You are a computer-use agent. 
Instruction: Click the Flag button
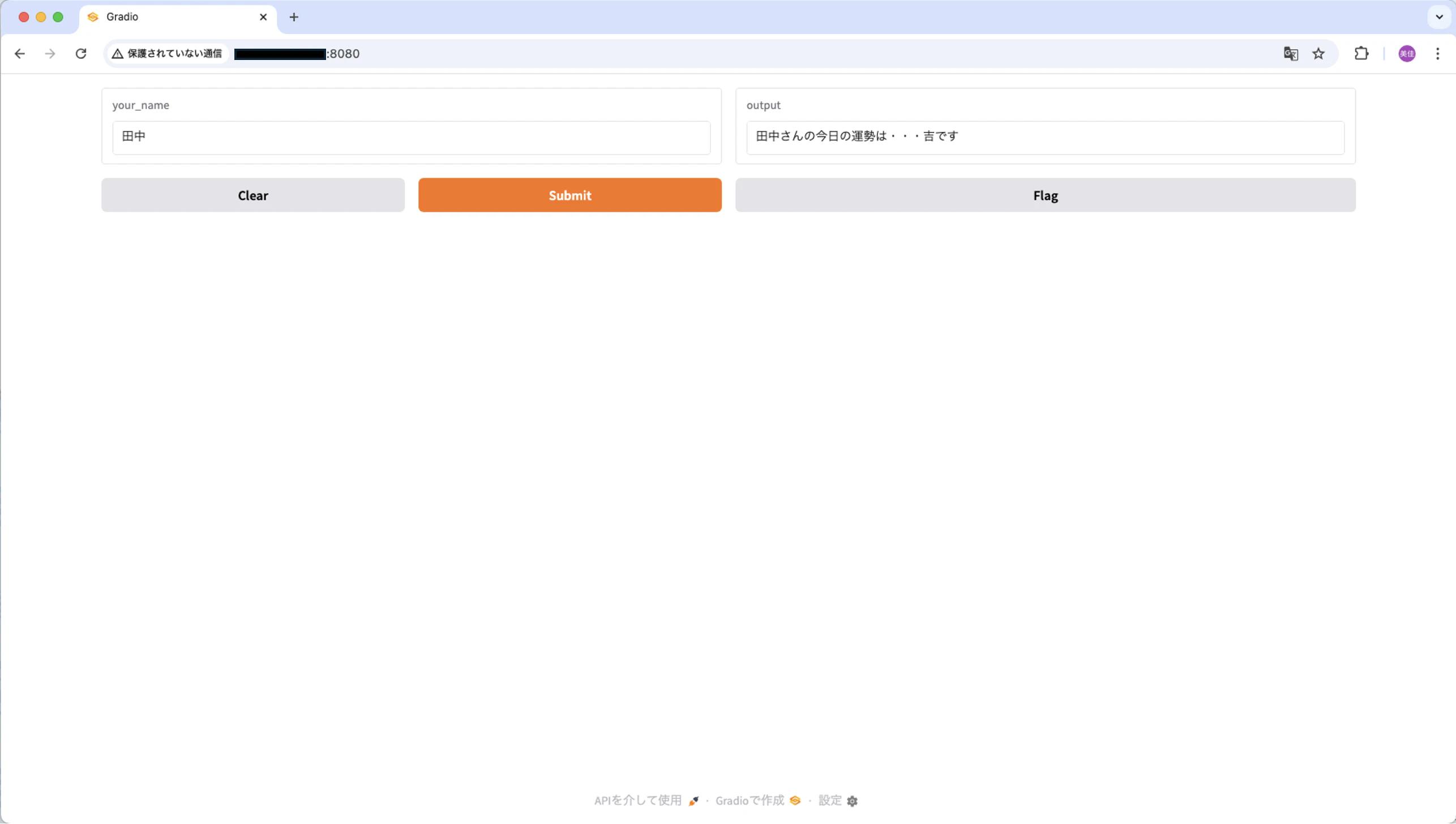(1045, 195)
